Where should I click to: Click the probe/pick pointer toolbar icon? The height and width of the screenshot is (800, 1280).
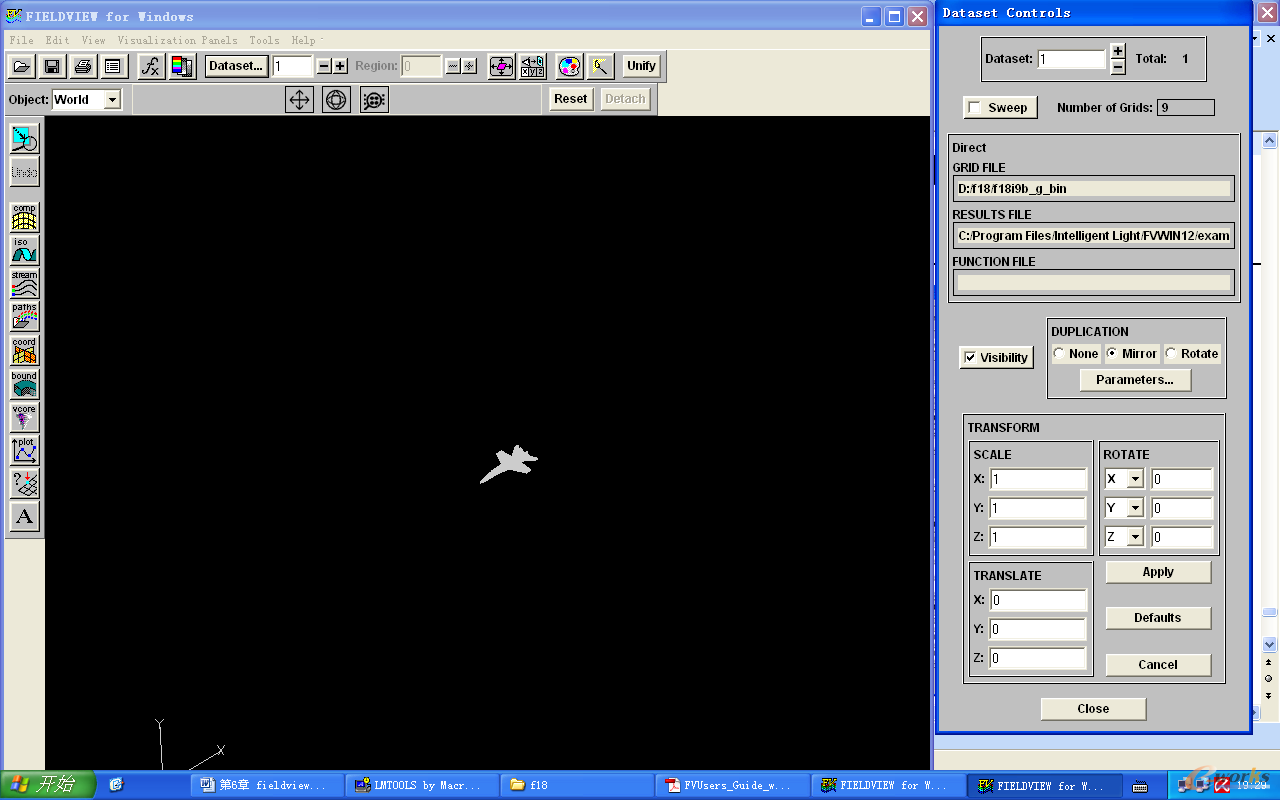600,66
